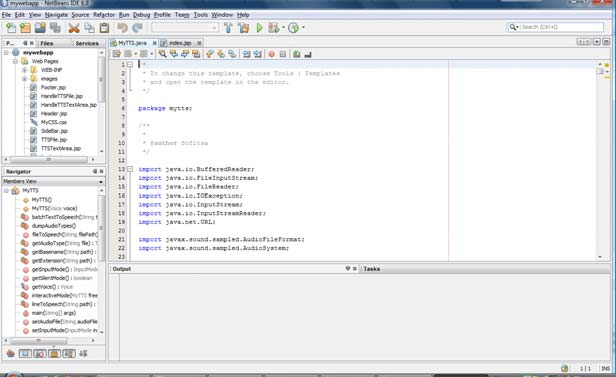This screenshot has height=377, width=616.
Task: Click the Save All toolbar icon
Action: click(x=55, y=27)
